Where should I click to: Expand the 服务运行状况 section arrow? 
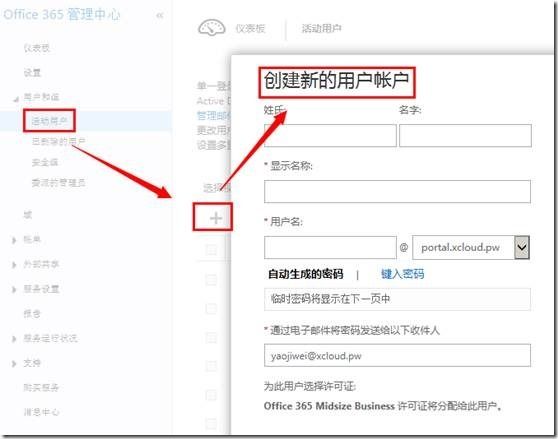point(14,338)
